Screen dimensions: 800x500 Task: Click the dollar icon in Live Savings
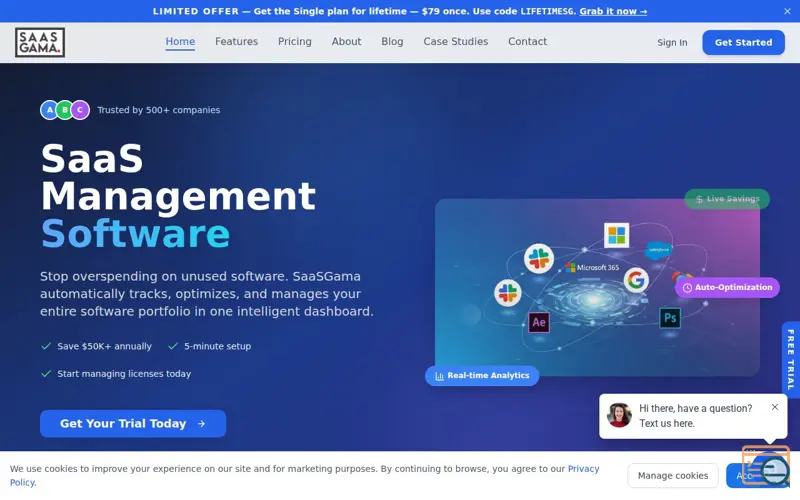click(x=699, y=199)
